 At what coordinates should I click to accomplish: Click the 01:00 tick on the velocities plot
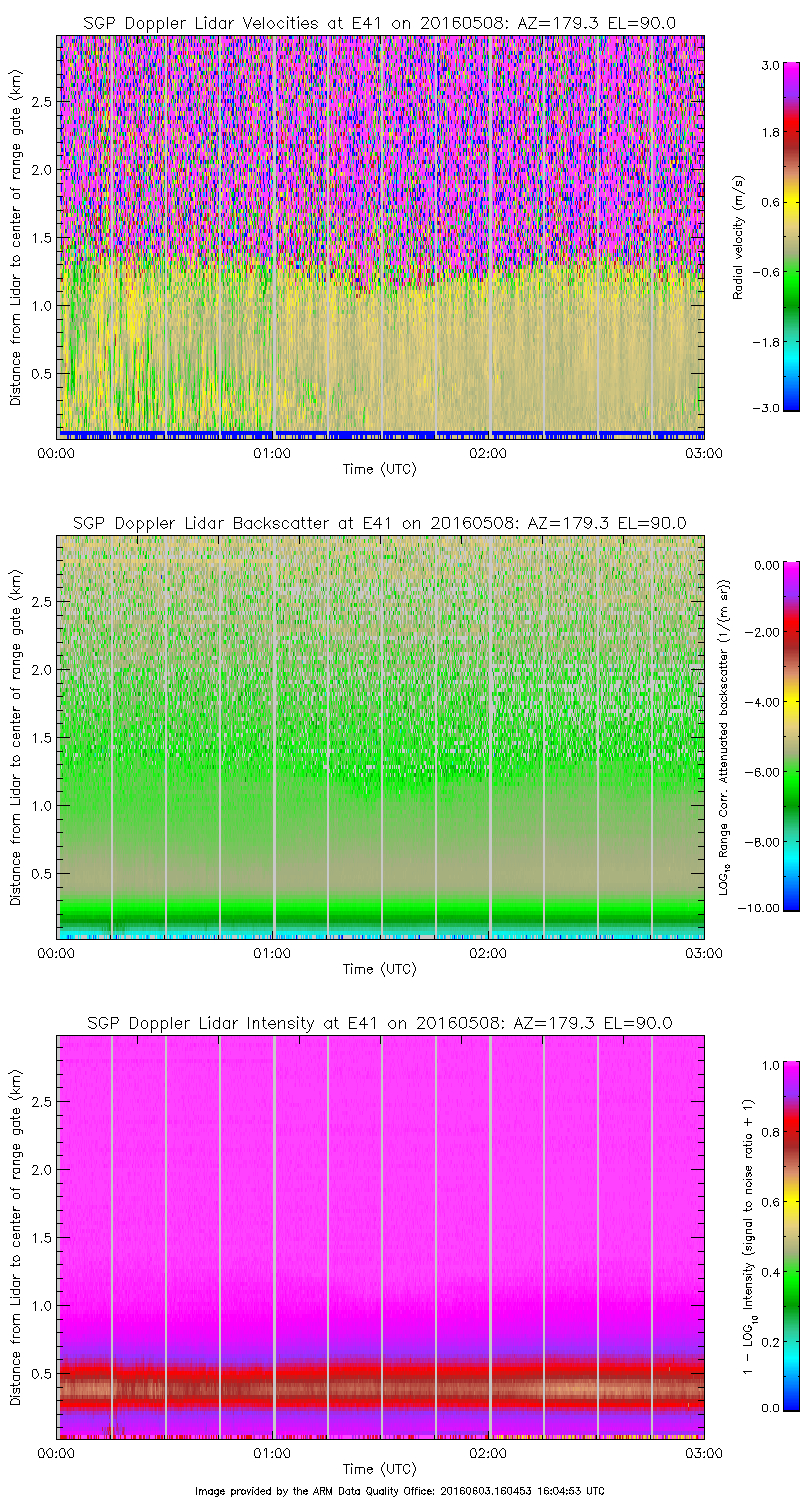[x=272, y=453]
